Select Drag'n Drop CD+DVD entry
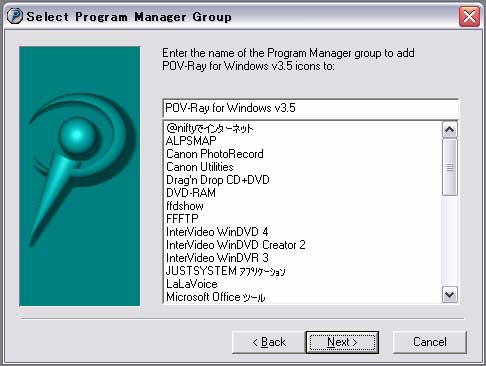The width and height of the screenshot is (486, 366). point(218,180)
